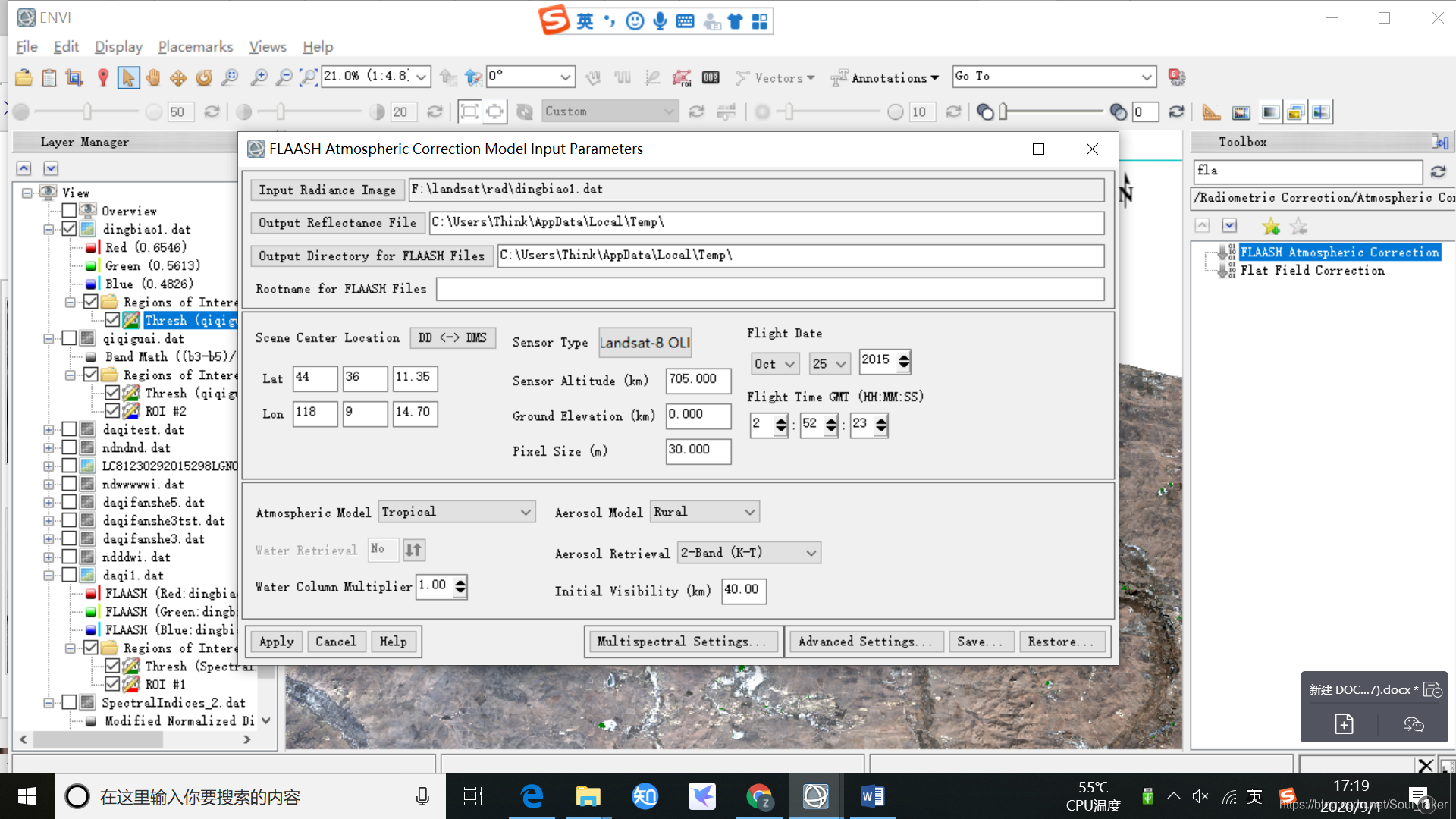Click the contrast slider handle

click(281, 112)
